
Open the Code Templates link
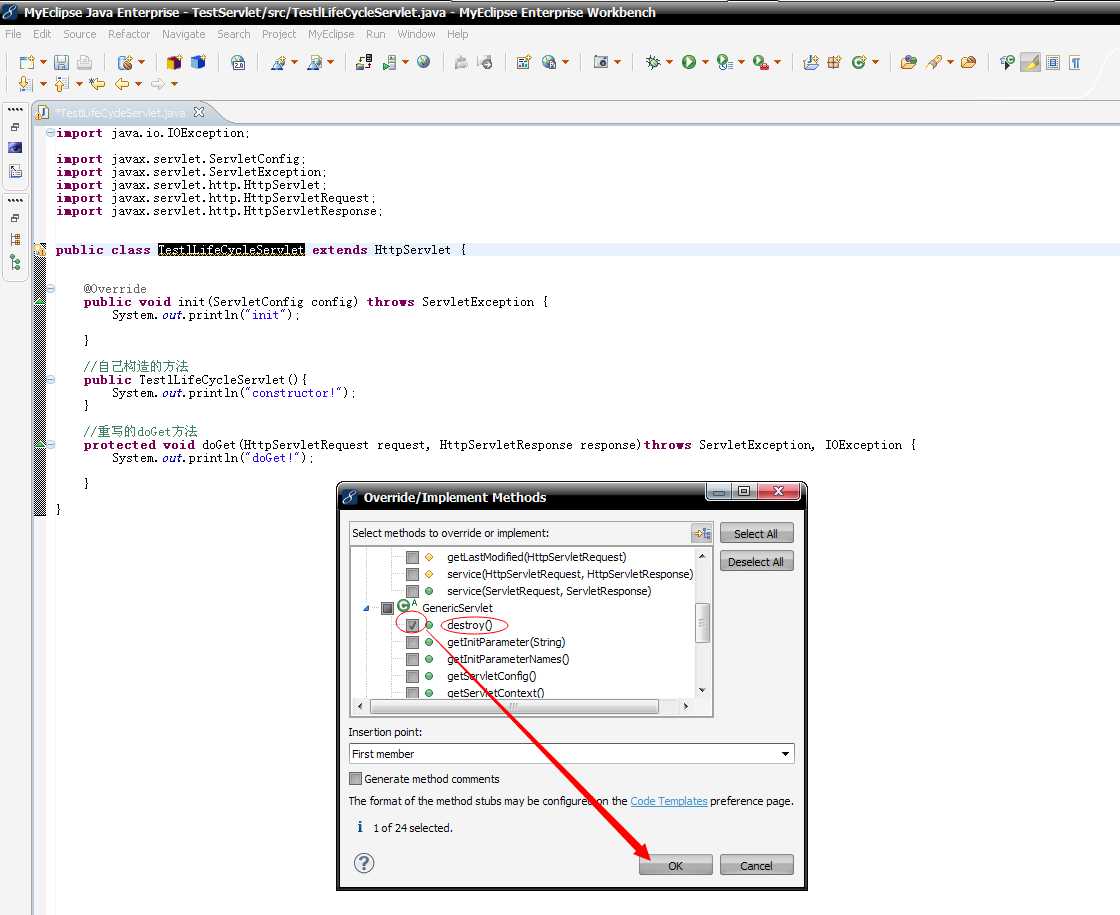[669, 801]
